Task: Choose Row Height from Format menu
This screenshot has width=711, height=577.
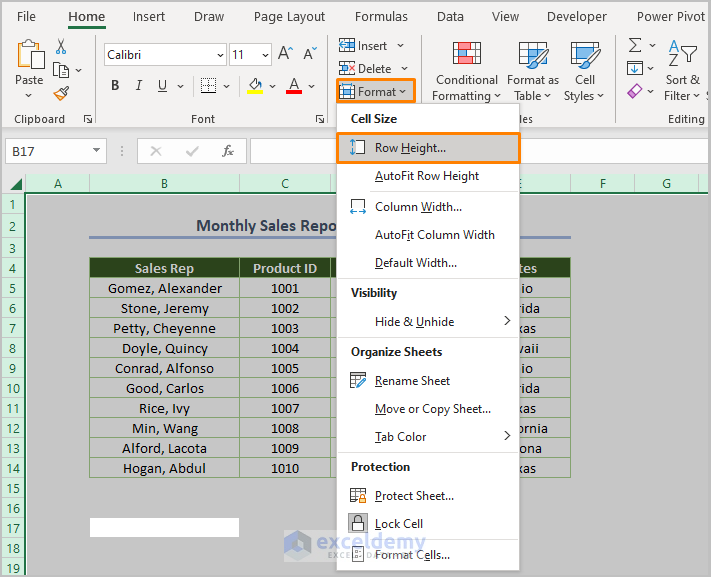Action: tap(410, 148)
